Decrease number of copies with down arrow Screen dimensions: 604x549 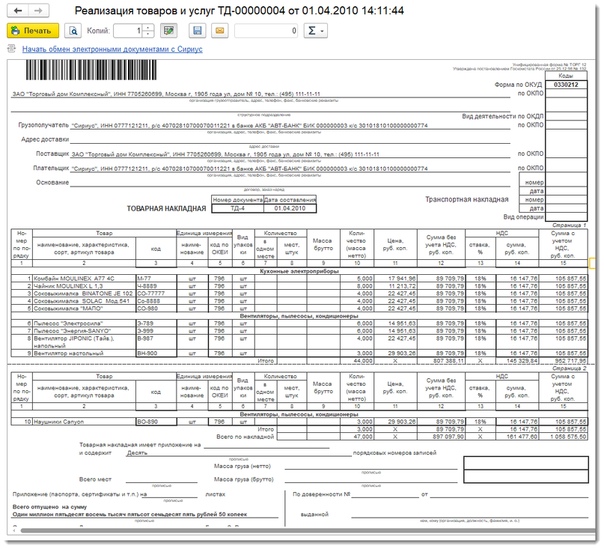(x=148, y=34)
